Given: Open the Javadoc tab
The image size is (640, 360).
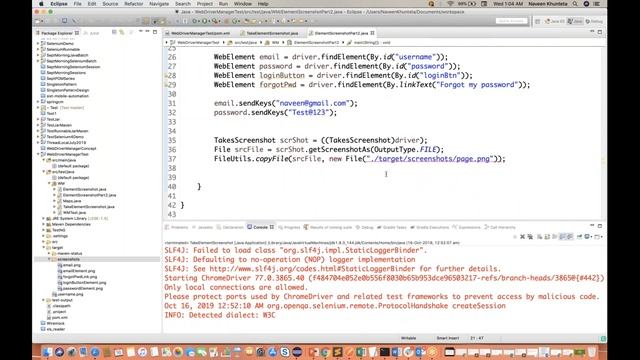Looking at the screenshot, I should click(x=202, y=227).
